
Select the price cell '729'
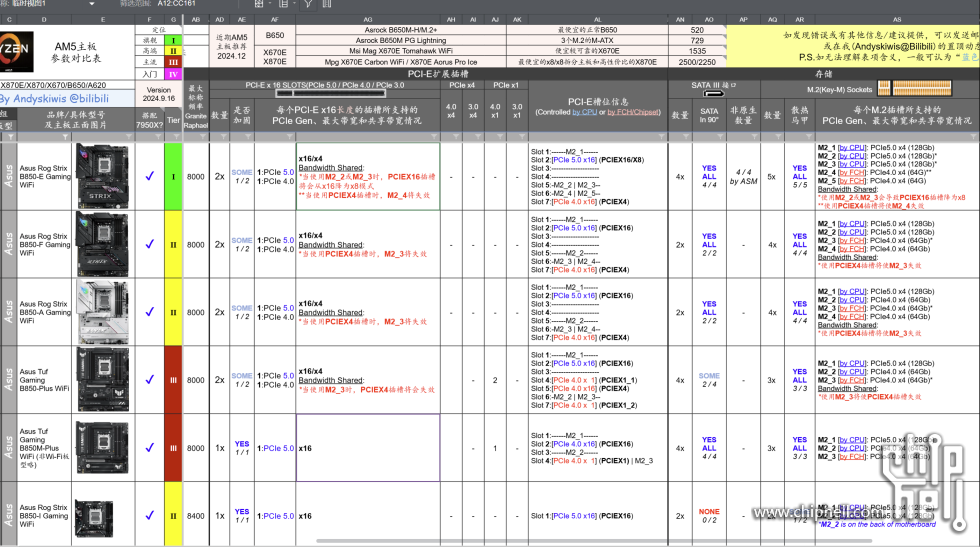click(x=697, y=40)
